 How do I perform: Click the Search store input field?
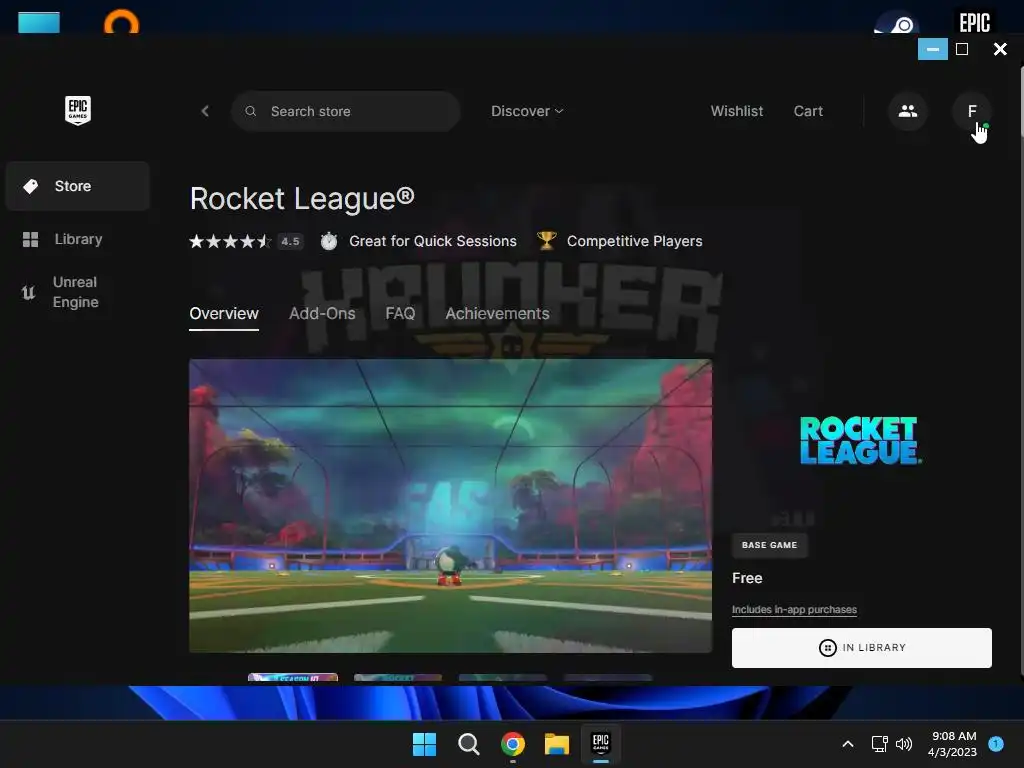[x=345, y=111]
